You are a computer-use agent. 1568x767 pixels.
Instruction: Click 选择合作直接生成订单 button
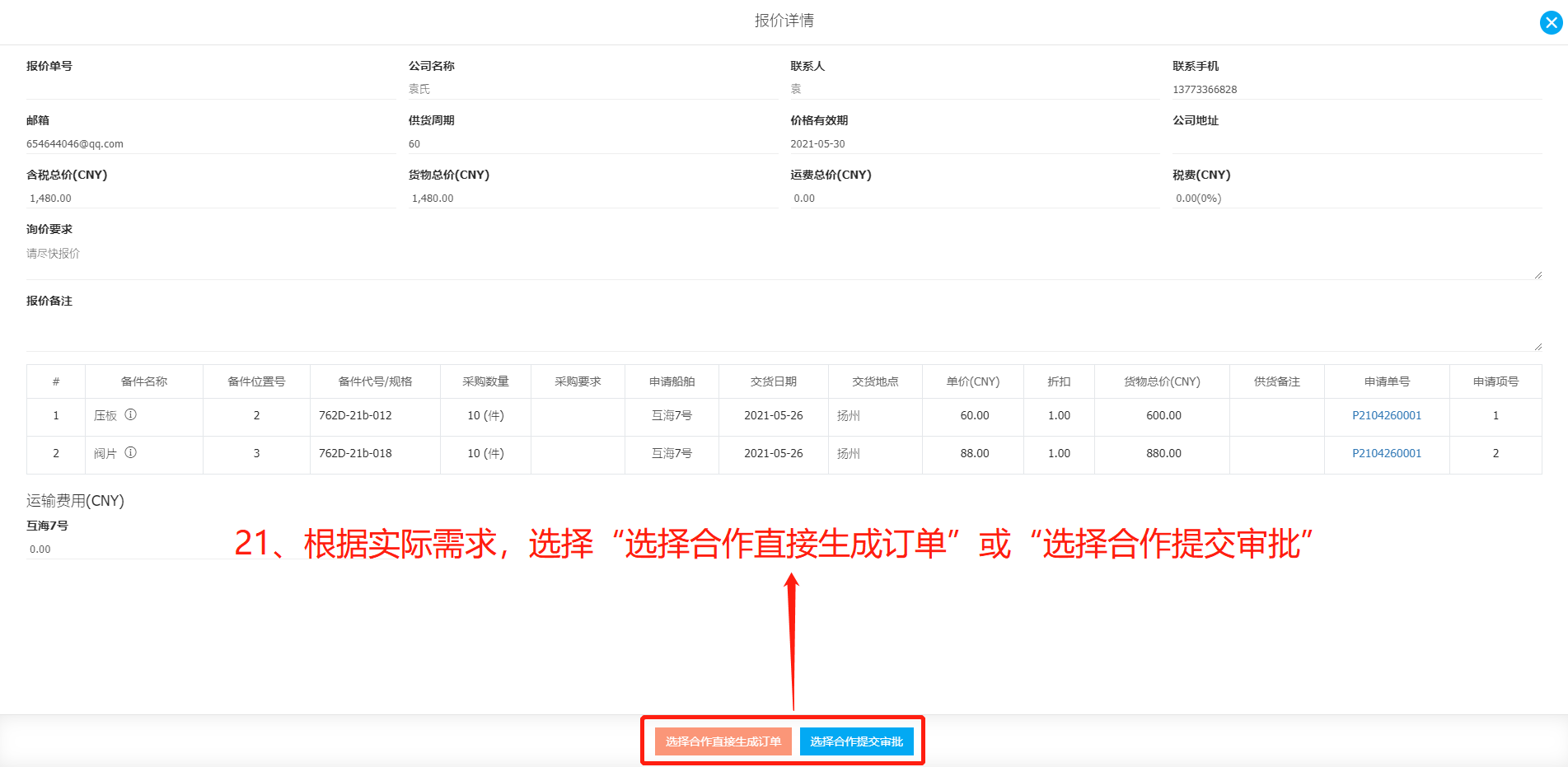(x=723, y=741)
